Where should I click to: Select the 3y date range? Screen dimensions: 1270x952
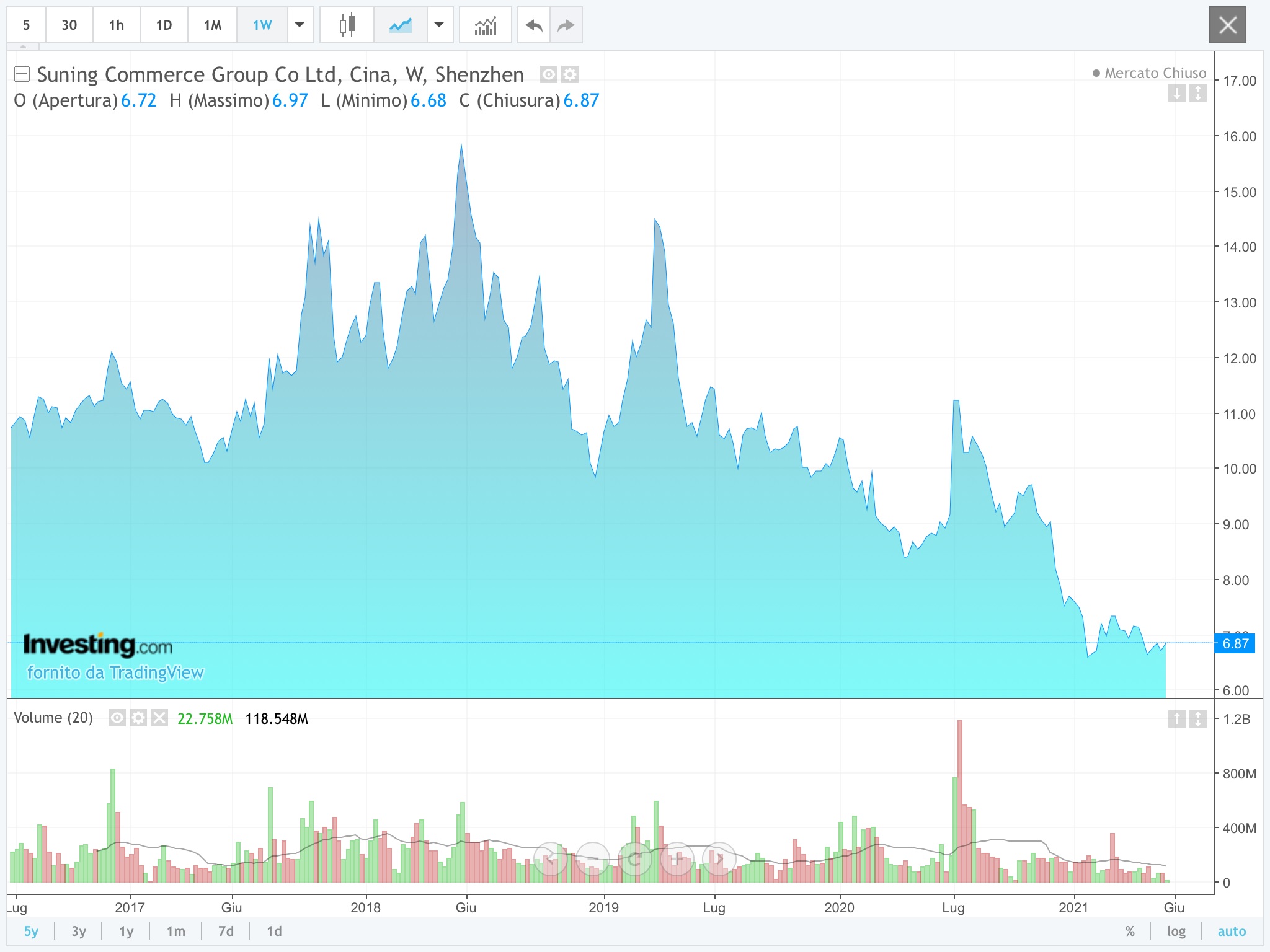click(x=79, y=931)
